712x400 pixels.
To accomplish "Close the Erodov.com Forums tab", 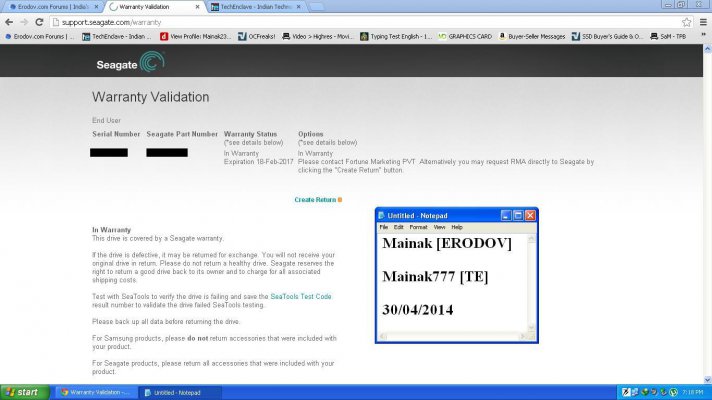I will (96, 7).
